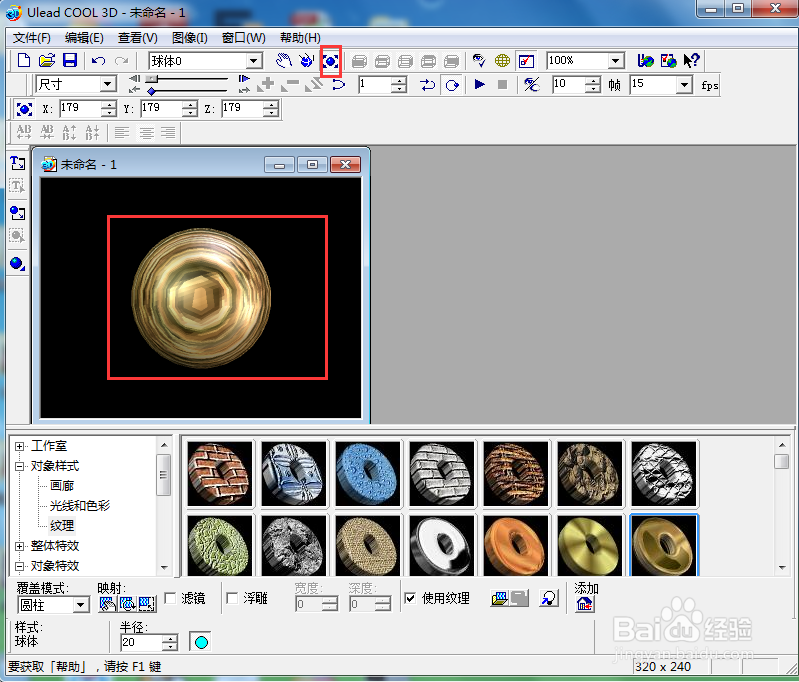The width and height of the screenshot is (799, 682).
Task: Open the 帮助(H) menu
Action: (300, 38)
